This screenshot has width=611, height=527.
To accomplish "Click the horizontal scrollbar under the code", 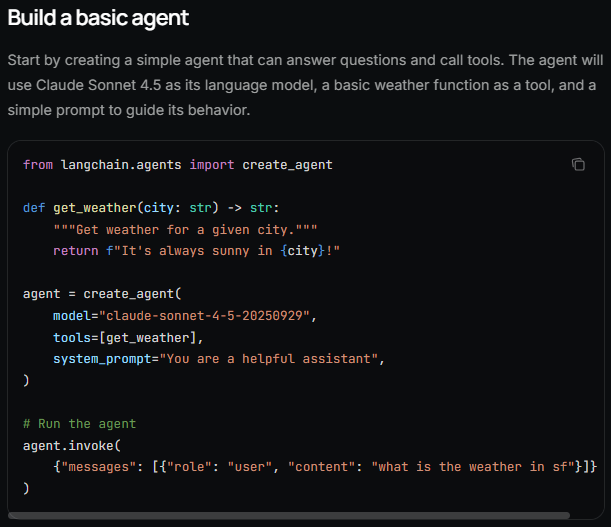I will pyautogui.click(x=289, y=515).
